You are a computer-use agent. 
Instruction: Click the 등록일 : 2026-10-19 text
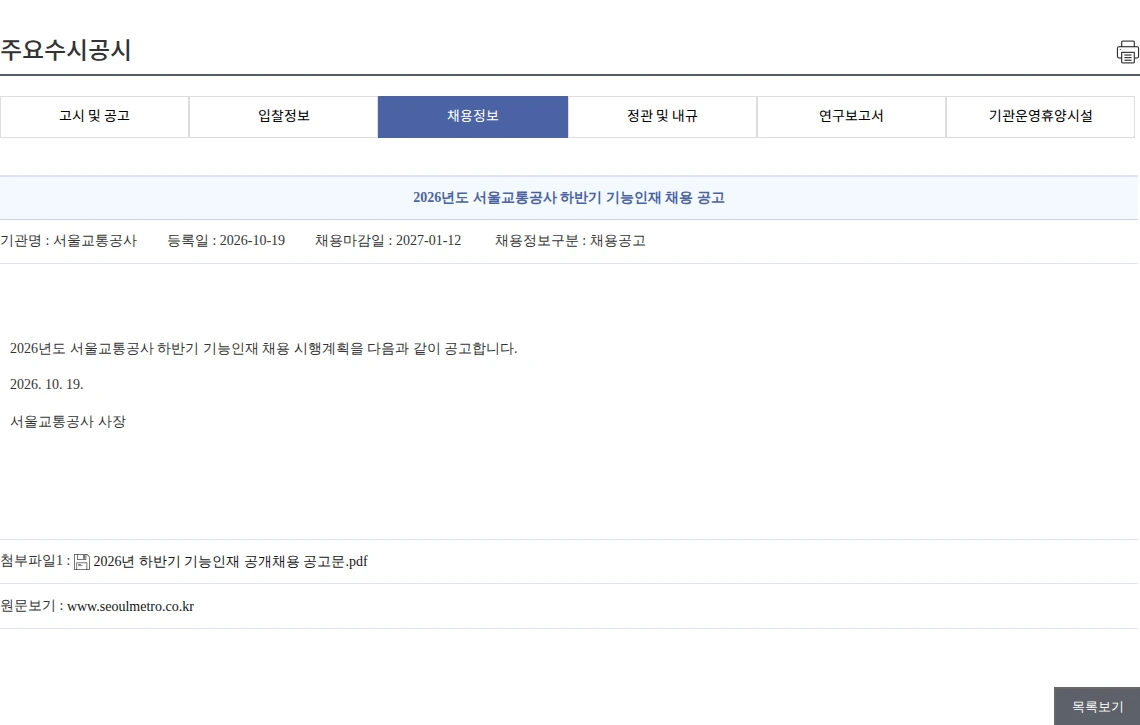pyautogui.click(x=226, y=241)
